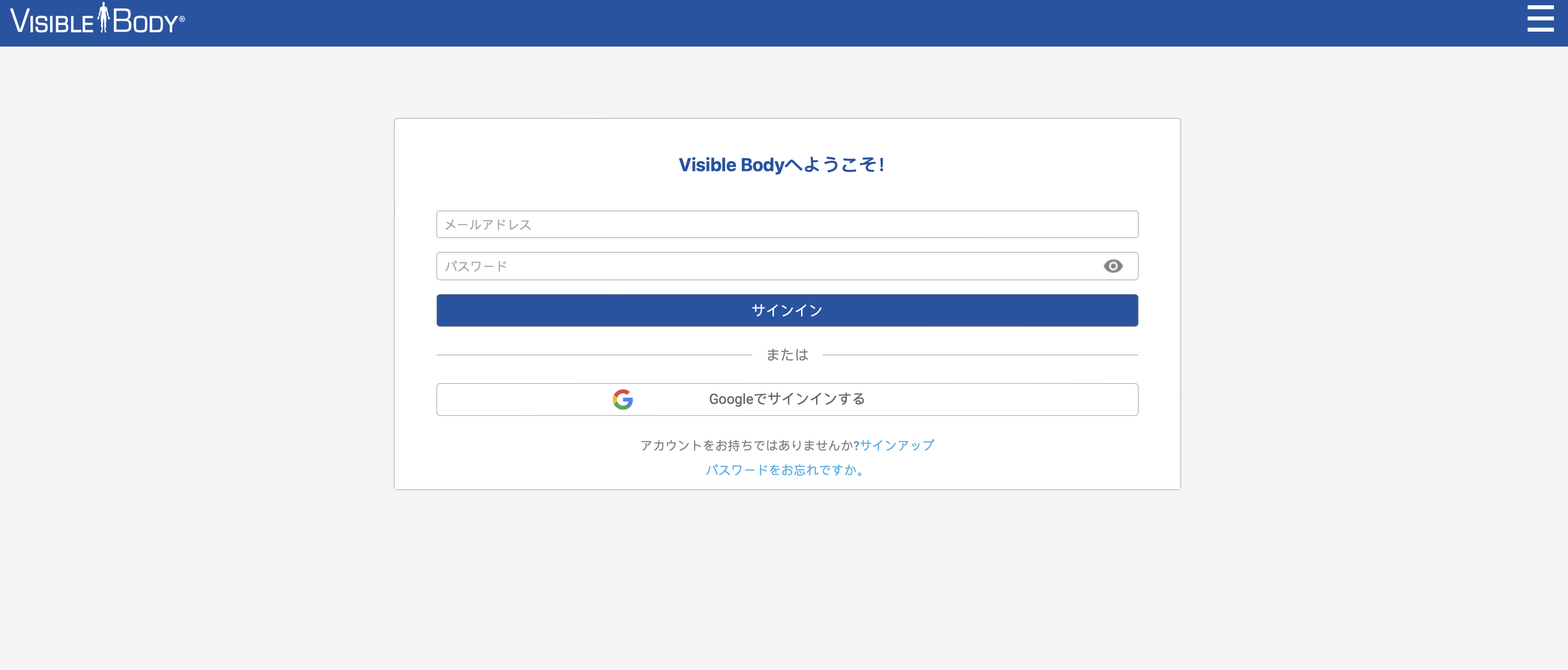Sign in with Googleでサインインする button

[x=787, y=399]
